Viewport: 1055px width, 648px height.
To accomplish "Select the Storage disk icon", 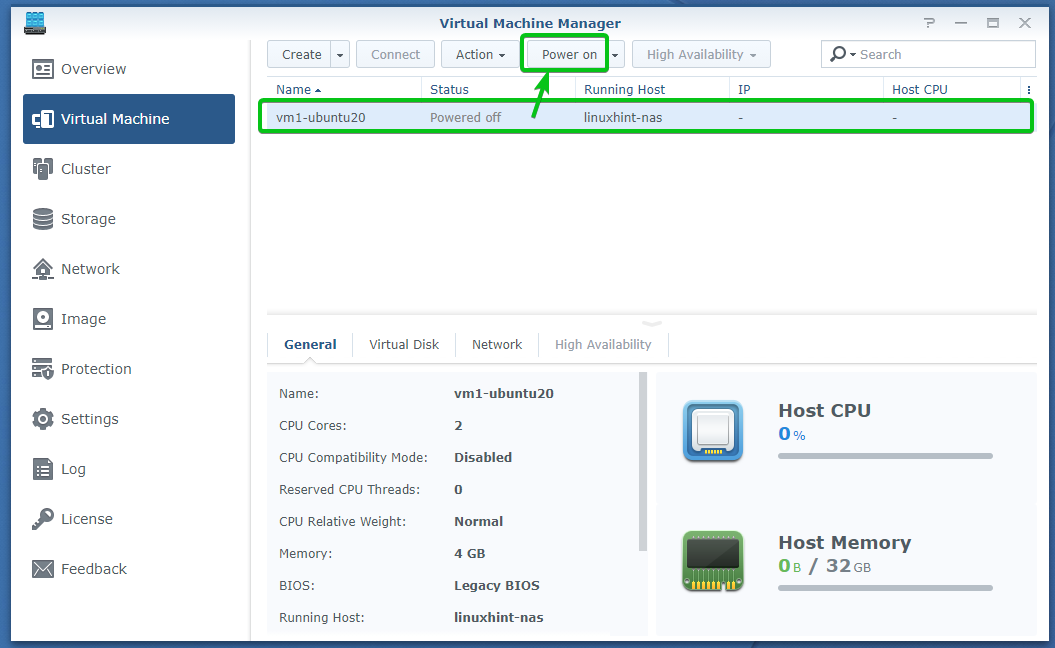I will (43, 219).
